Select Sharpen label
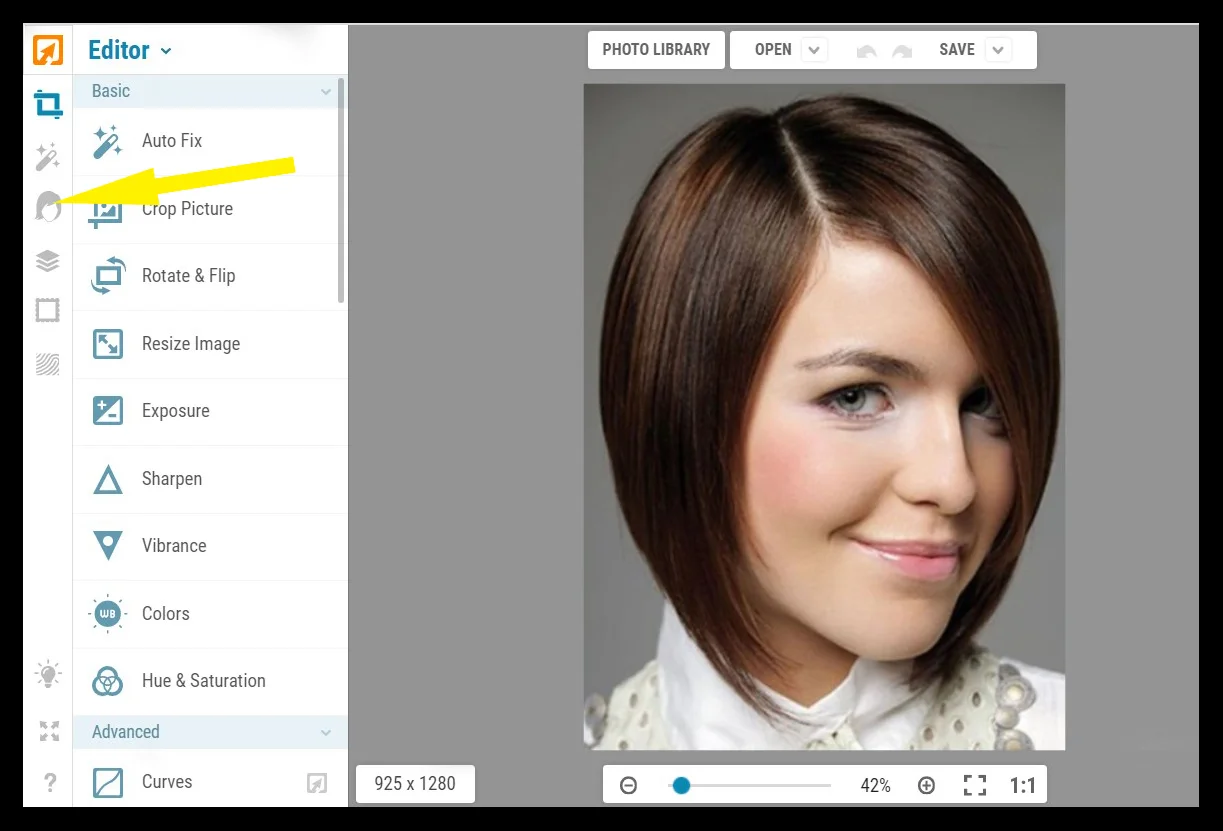This screenshot has height=831, width=1223. pos(172,479)
